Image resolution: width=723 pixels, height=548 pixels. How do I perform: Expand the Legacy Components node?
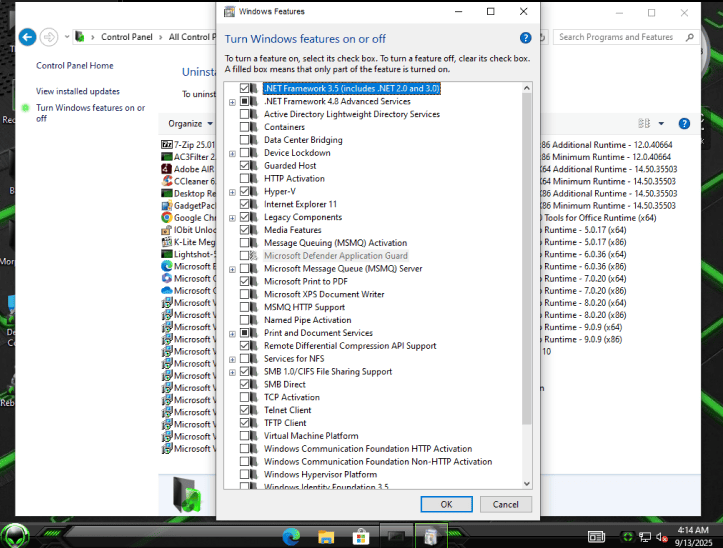coord(232,217)
